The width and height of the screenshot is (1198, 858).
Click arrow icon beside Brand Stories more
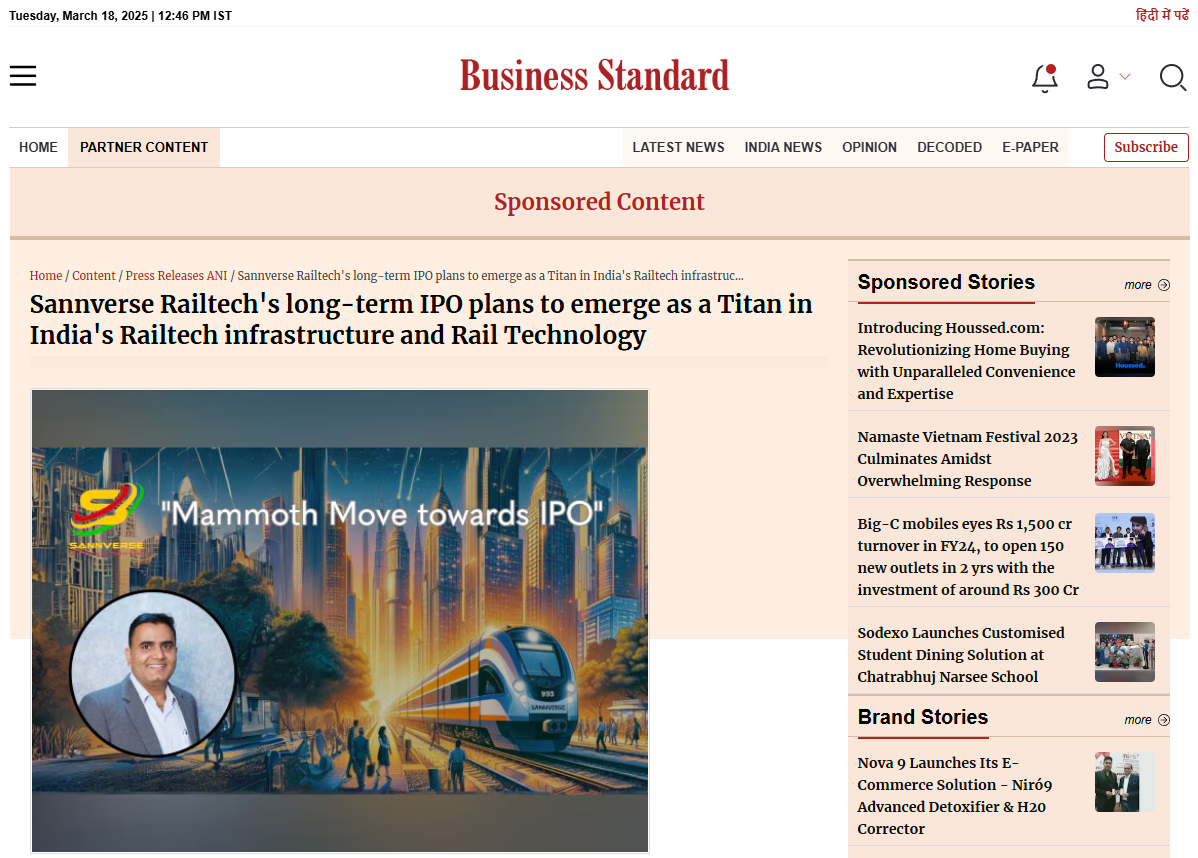[x=1164, y=720]
